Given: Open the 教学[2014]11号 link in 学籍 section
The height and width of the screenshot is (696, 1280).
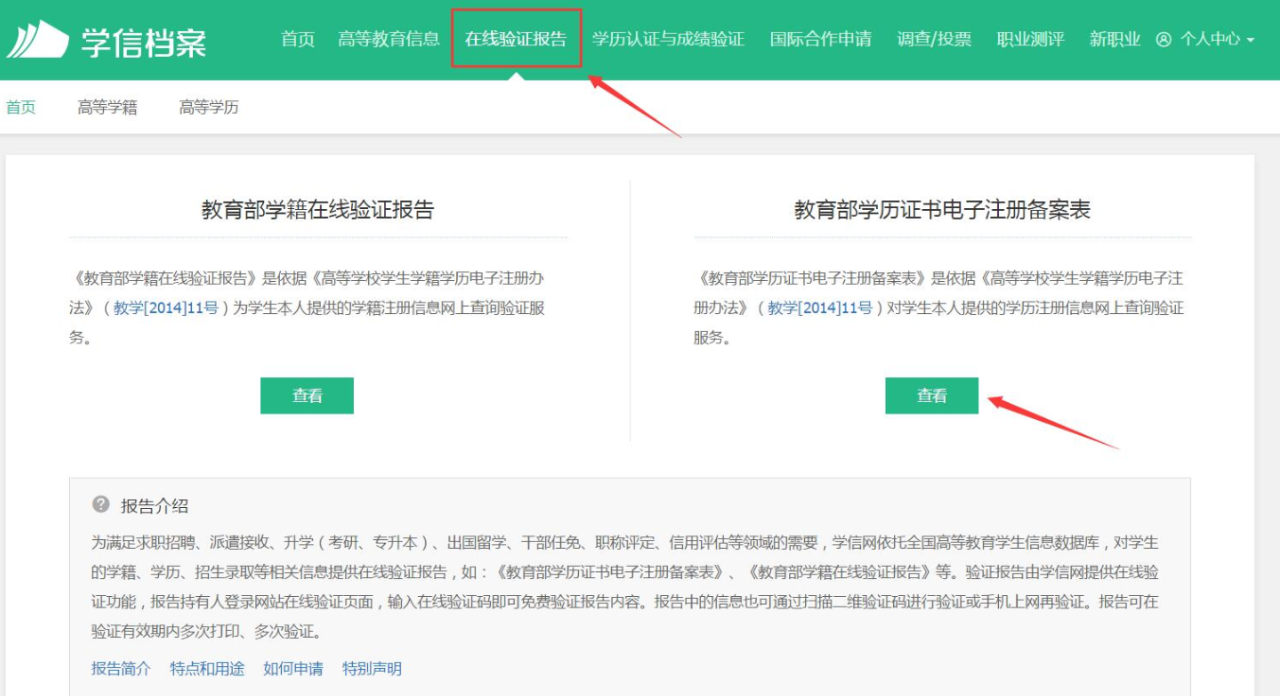Looking at the screenshot, I should tap(166, 308).
